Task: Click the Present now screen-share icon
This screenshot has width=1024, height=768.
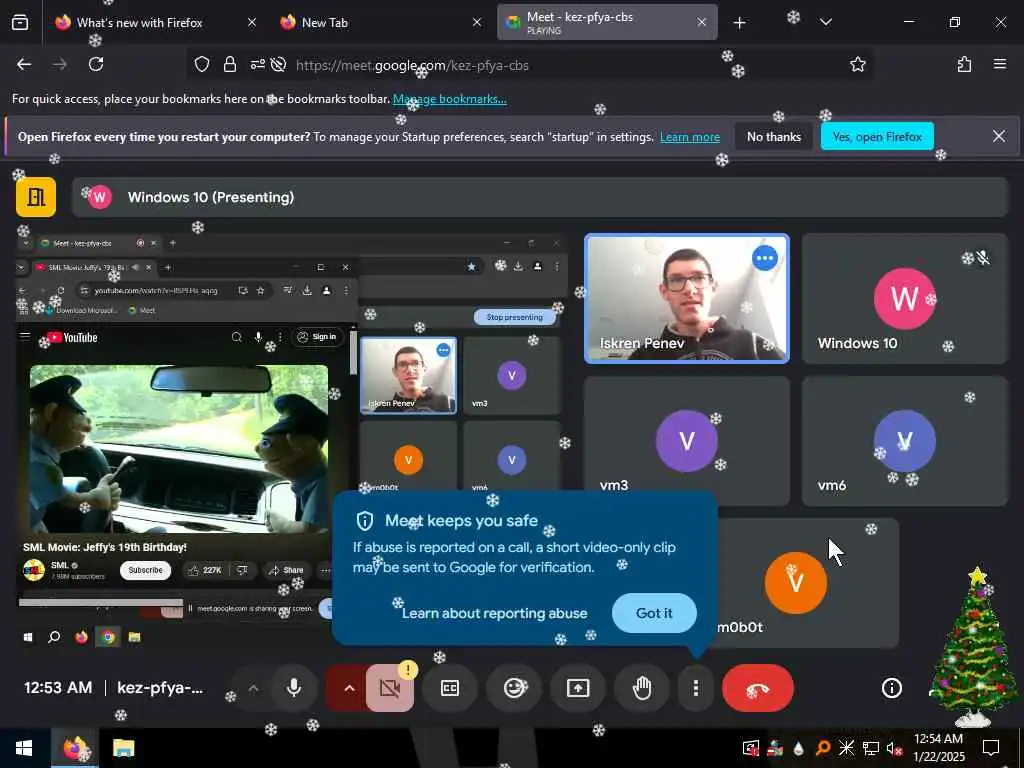Action: click(578, 688)
